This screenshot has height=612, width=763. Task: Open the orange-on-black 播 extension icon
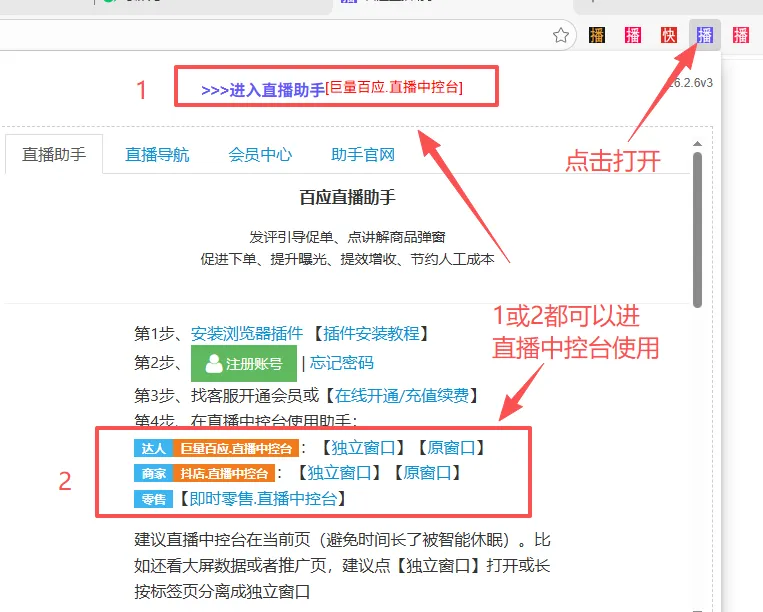(x=597, y=35)
